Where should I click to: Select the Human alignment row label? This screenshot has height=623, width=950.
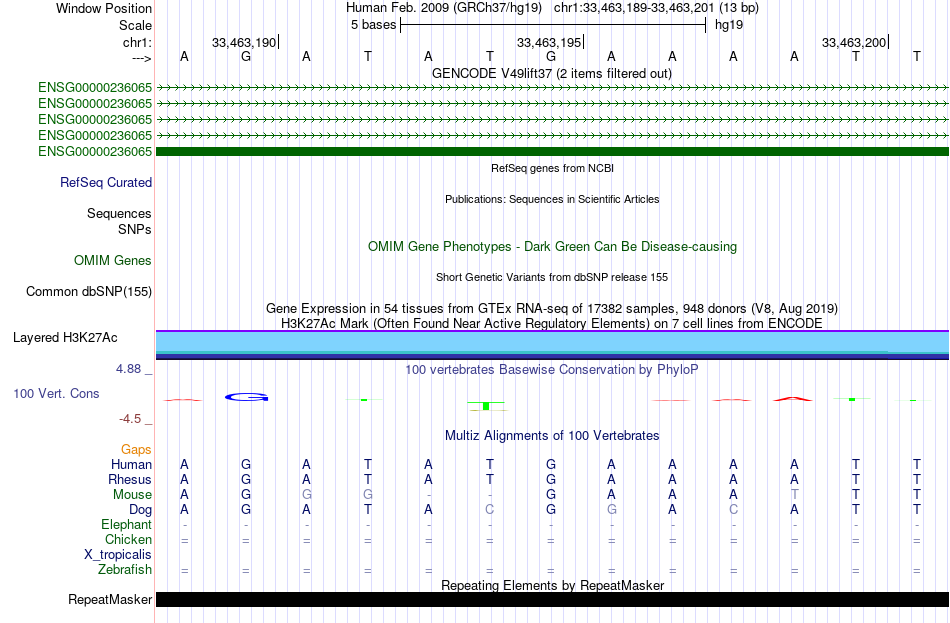coord(131,464)
